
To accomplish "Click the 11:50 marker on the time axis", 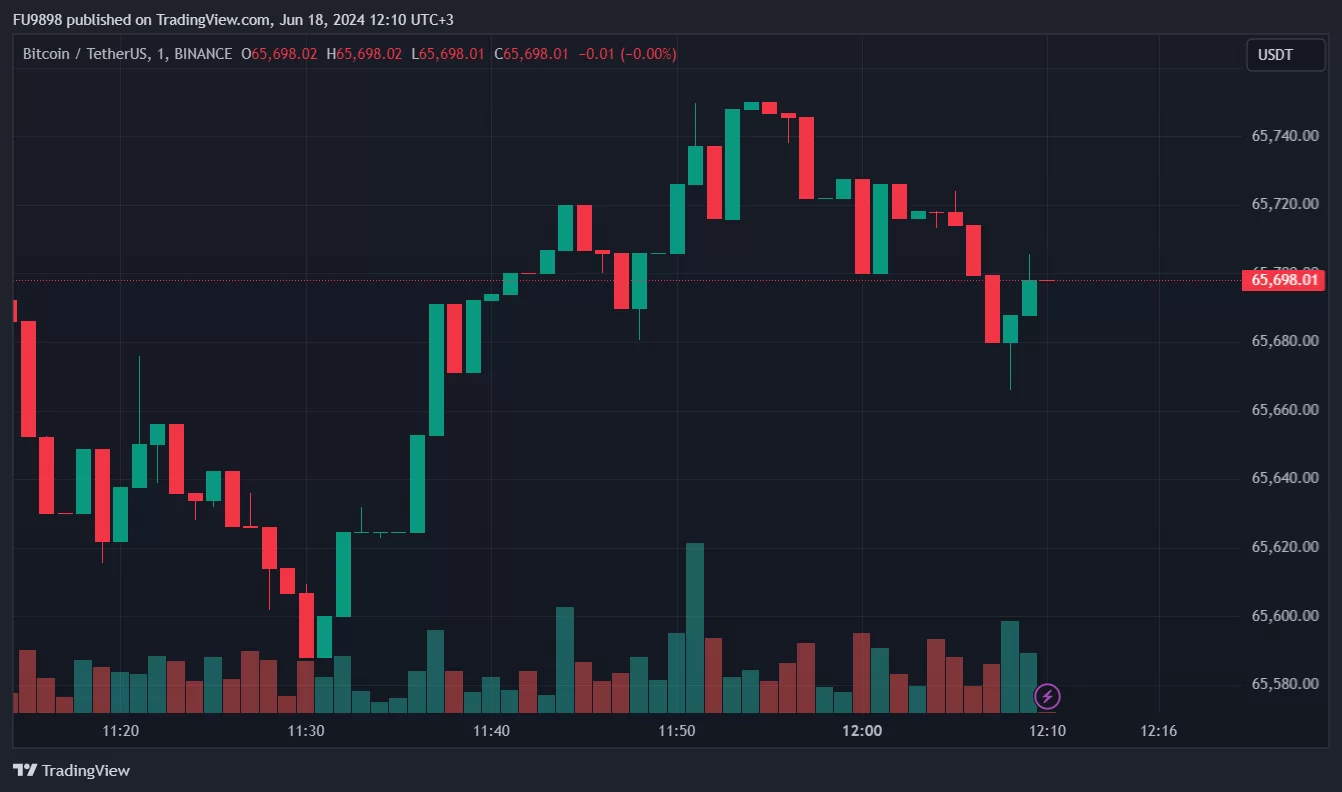I will point(677,731).
